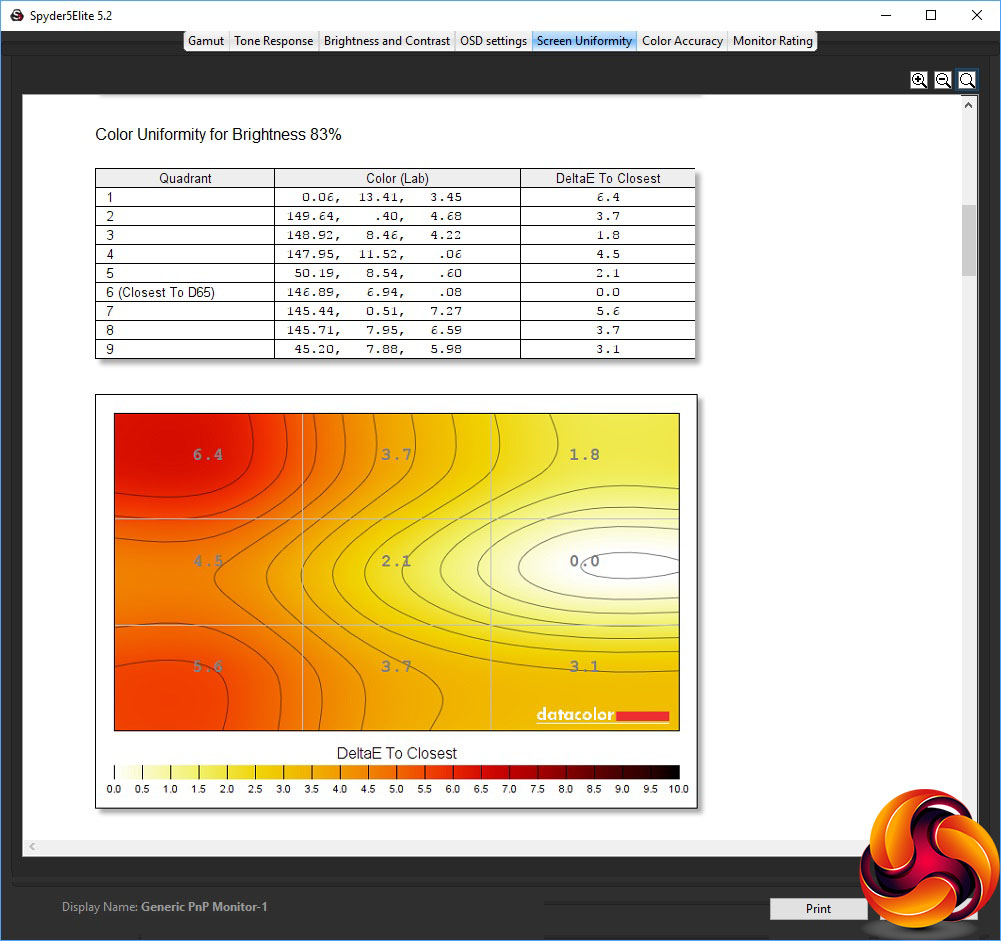Click the 3.1 value on the heatmap
The height and width of the screenshot is (941, 1001).
(584, 666)
